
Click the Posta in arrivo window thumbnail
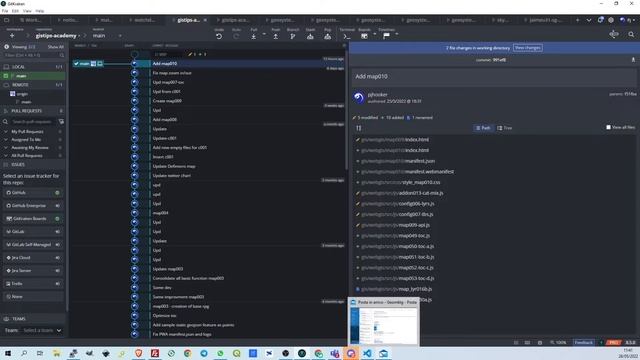(x=384, y=322)
